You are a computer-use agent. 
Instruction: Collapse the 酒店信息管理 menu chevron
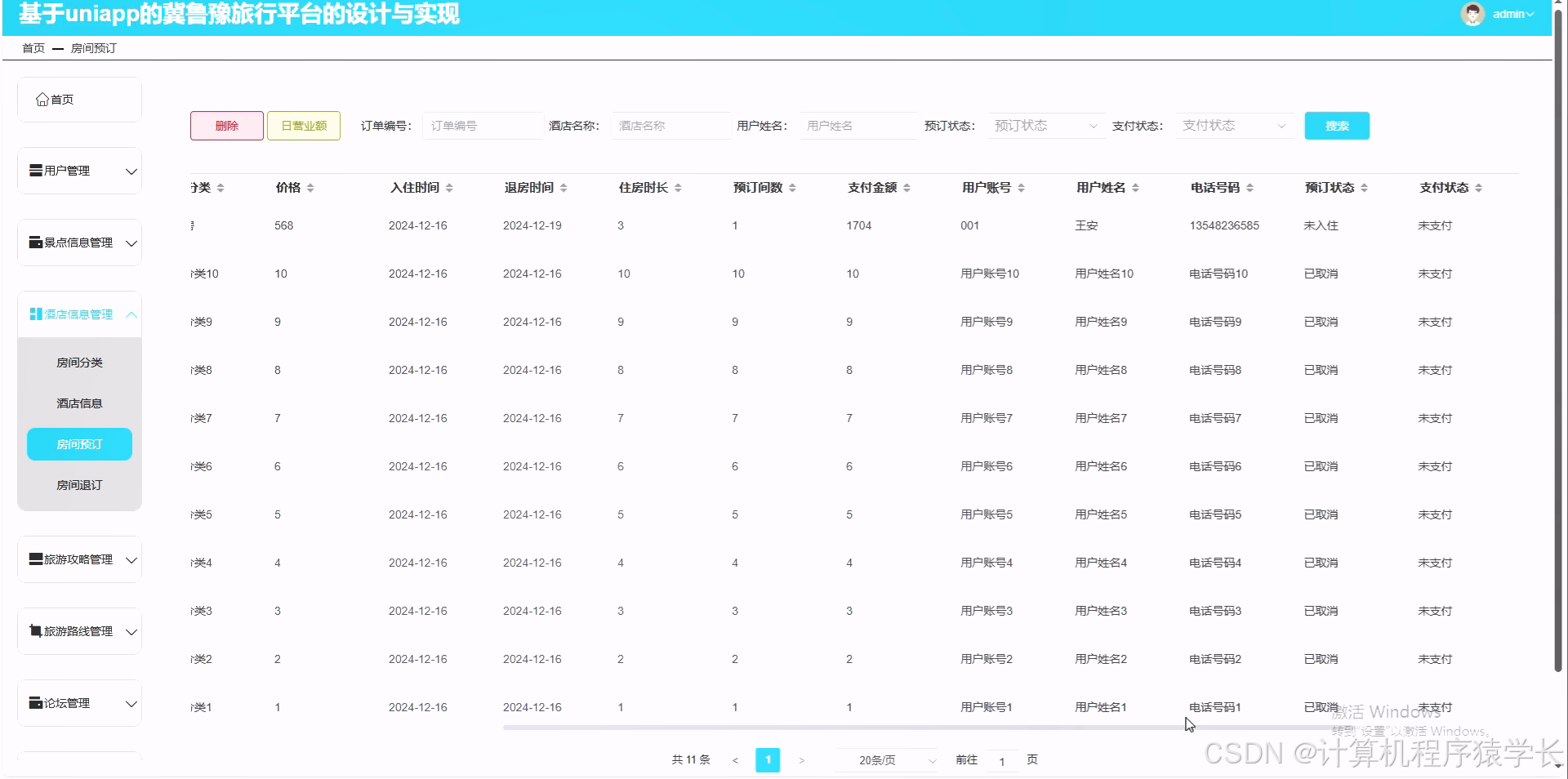[x=131, y=314]
